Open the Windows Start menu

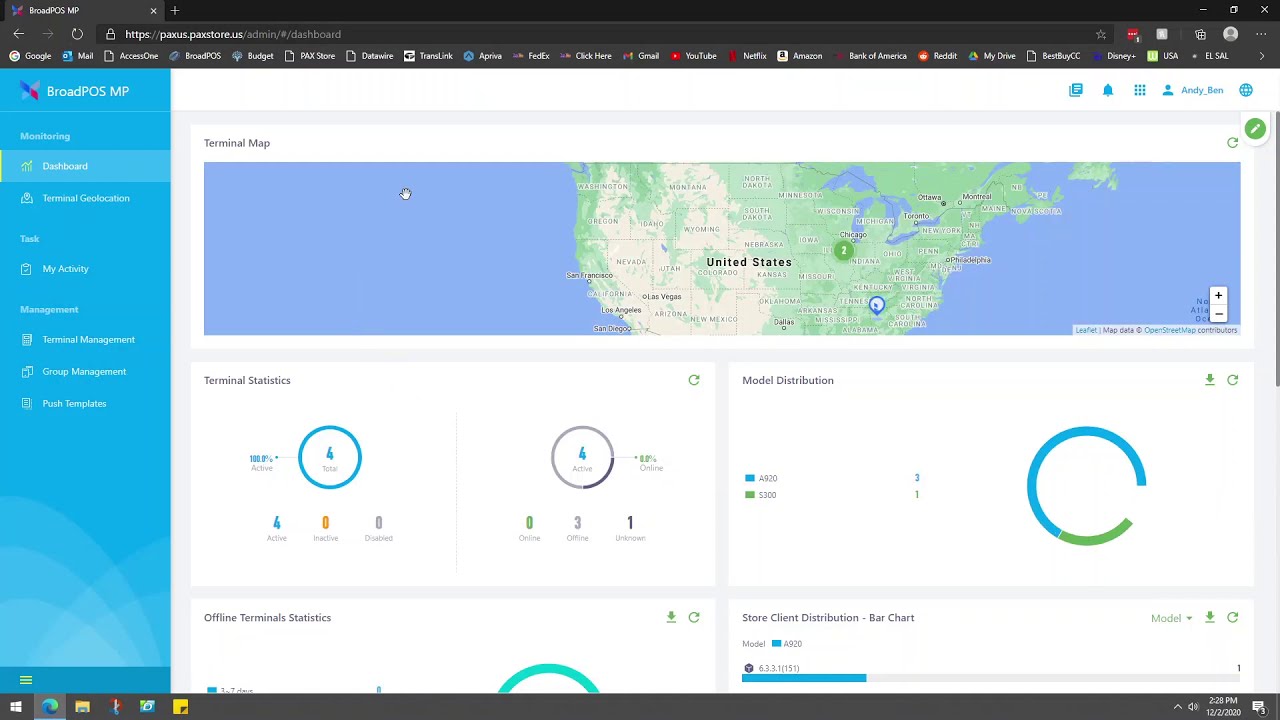16,707
